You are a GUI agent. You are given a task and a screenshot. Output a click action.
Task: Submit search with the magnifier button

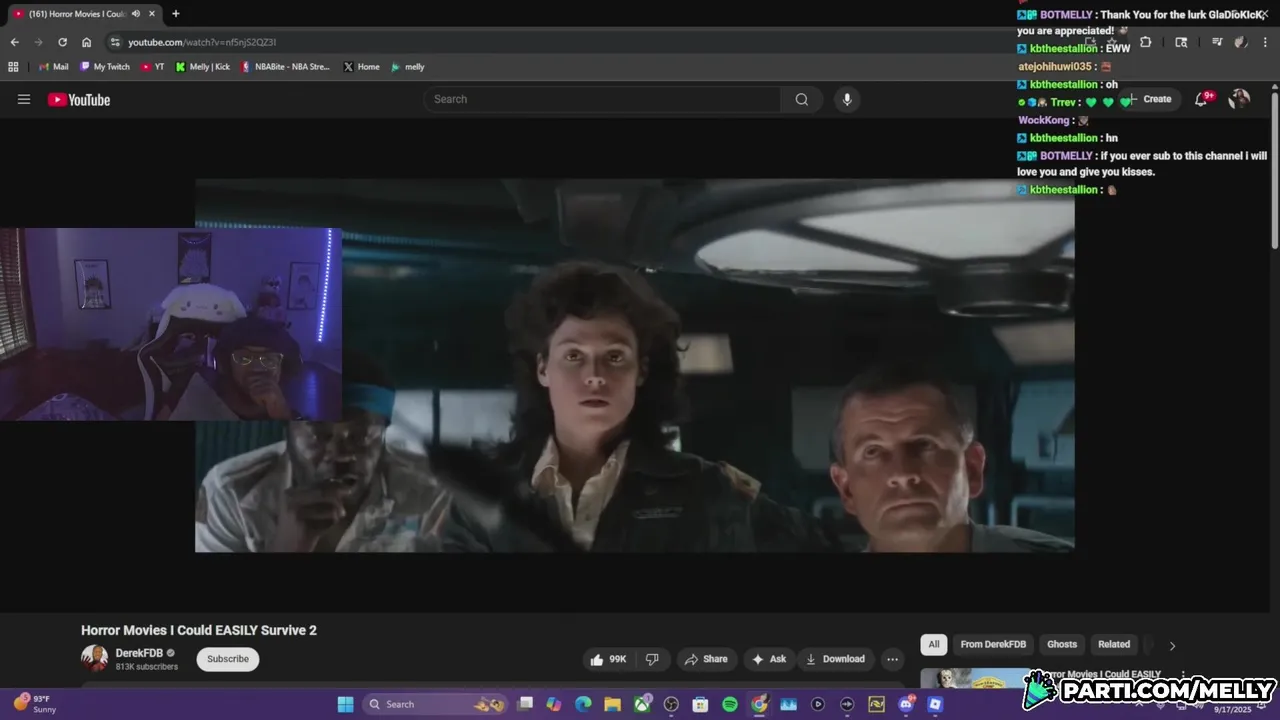coord(801,99)
